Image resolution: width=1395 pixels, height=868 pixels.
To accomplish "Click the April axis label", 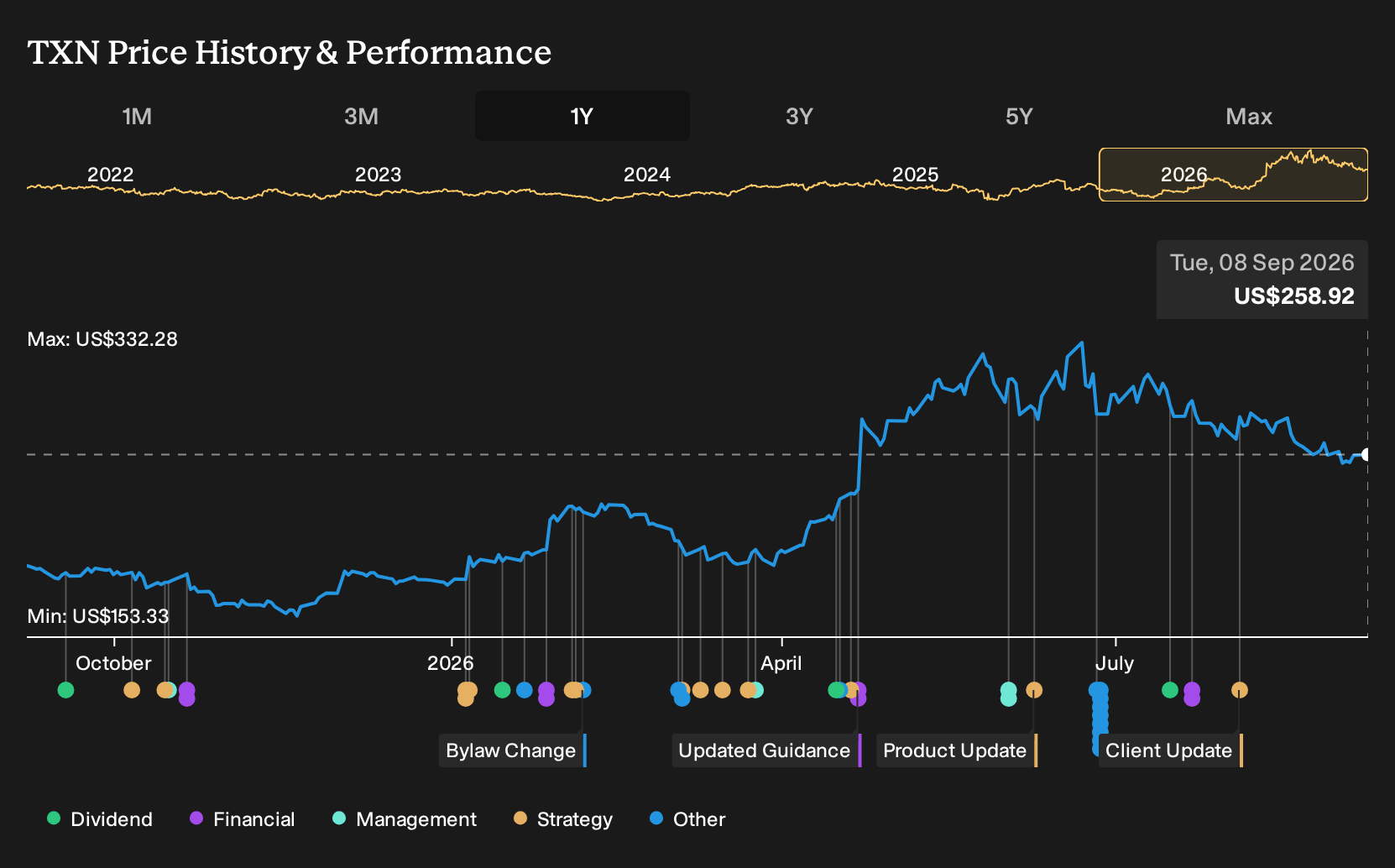I will tap(781, 663).
